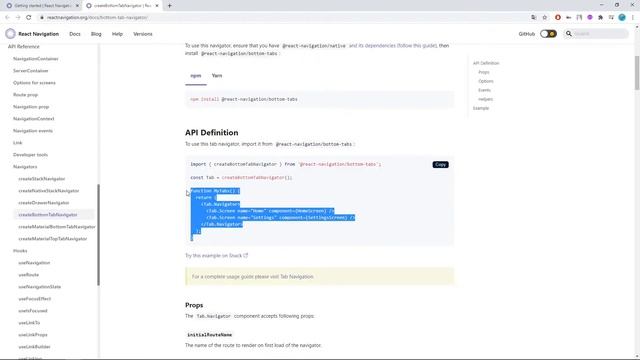
Task: Open createBottomTabNavigator sidebar entry
Action: click(x=48, y=215)
